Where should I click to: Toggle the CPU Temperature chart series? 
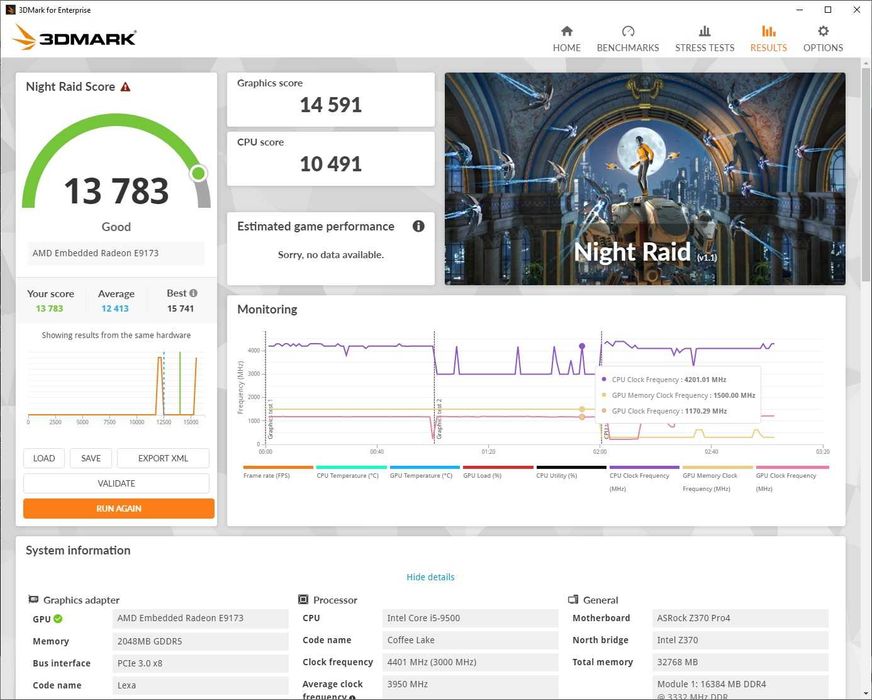pos(351,471)
